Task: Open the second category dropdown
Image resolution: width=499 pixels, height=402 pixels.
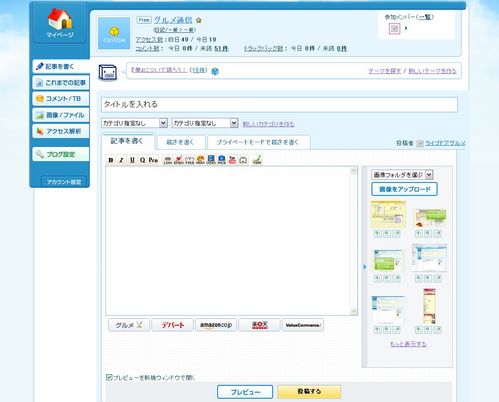Action: (205, 123)
